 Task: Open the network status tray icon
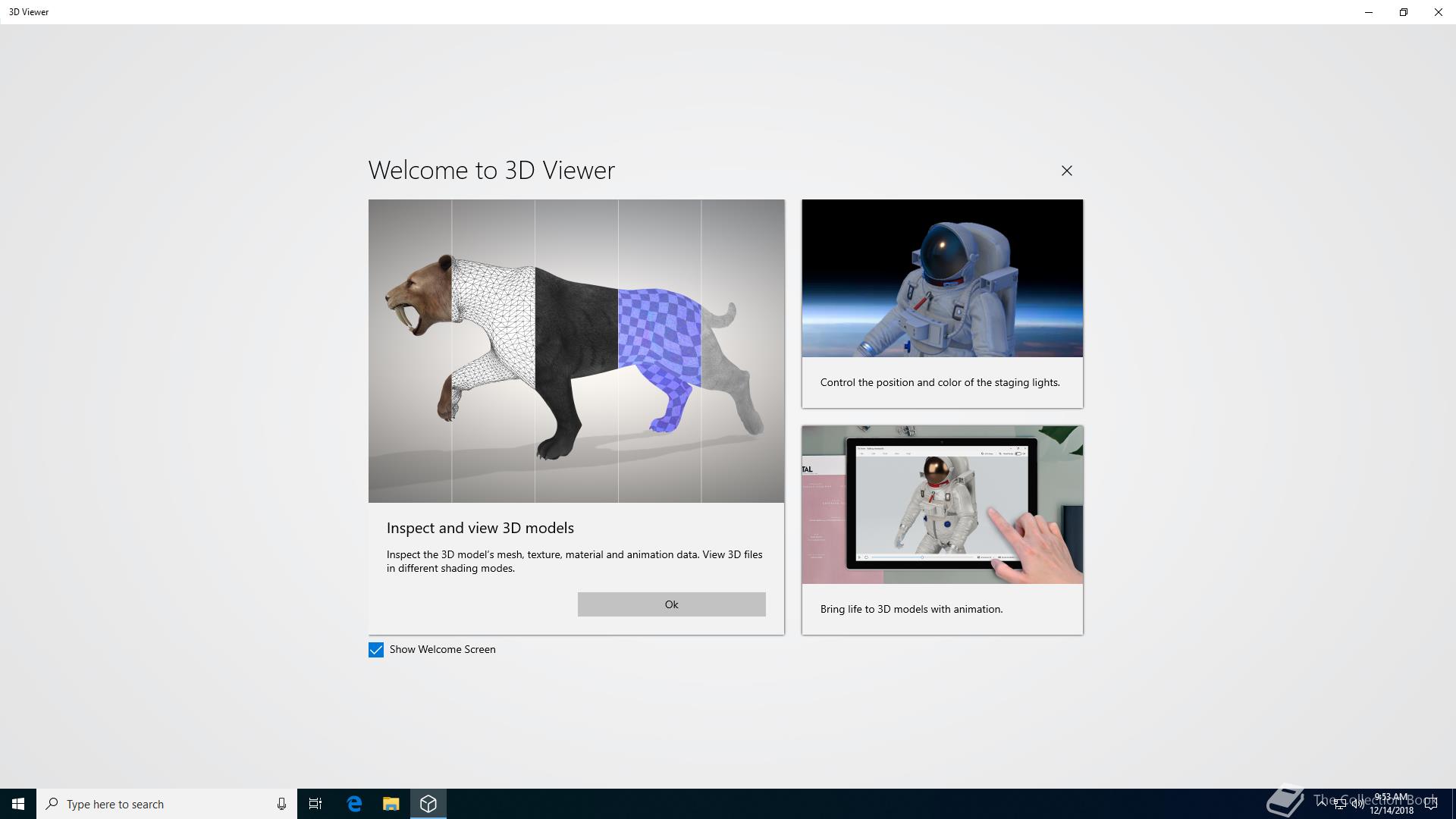[x=1340, y=805]
